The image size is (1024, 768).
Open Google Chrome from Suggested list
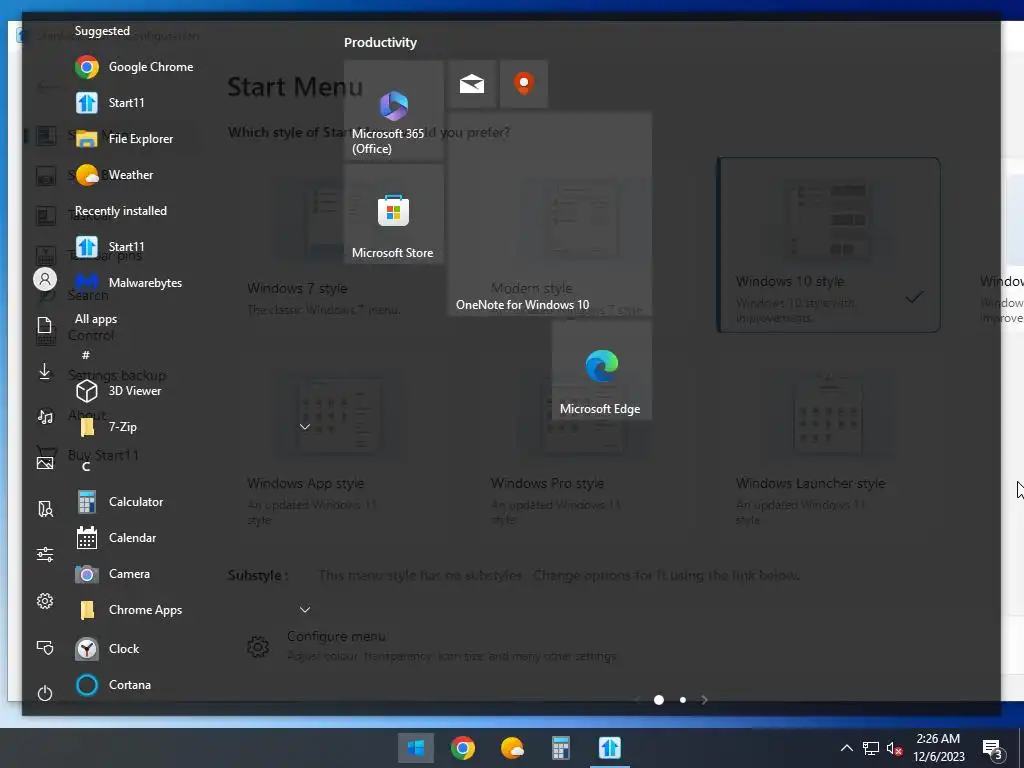pos(134,67)
